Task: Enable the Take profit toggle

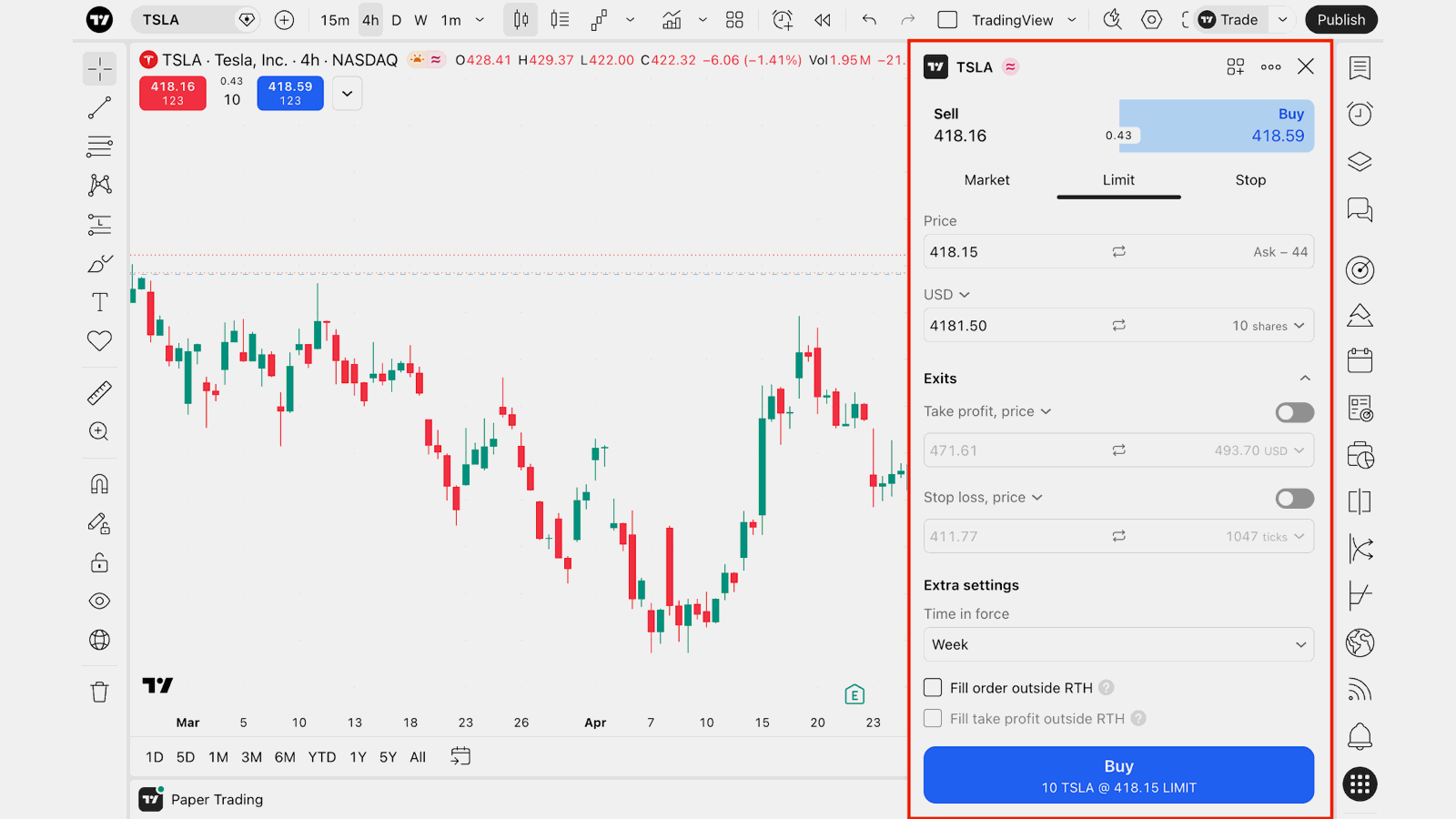Action: point(1294,412)
